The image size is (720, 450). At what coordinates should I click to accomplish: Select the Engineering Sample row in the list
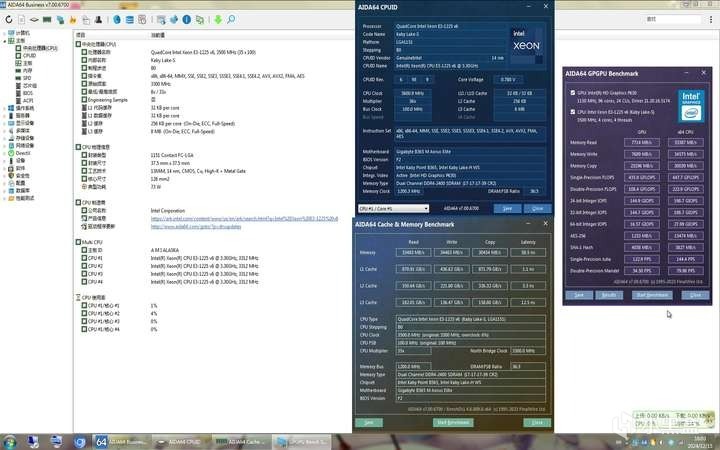[x=108, y=100]
